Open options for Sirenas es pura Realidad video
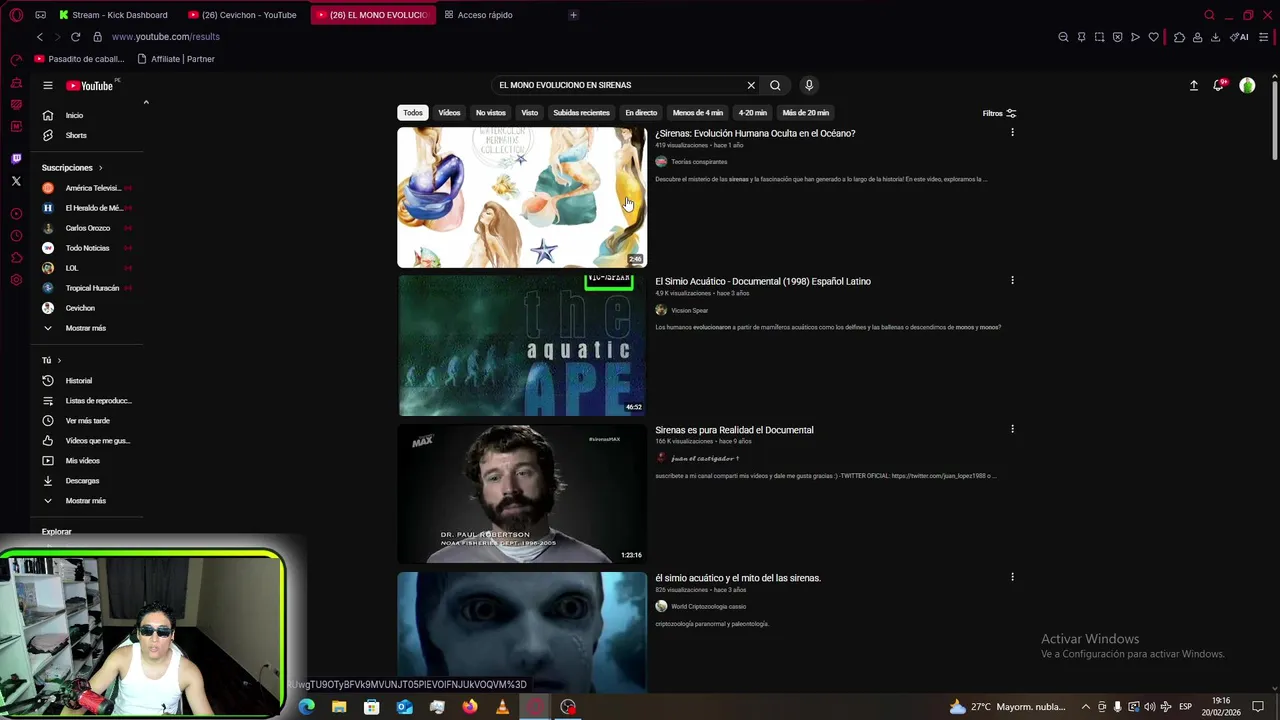This screenshot has height=720, width=1280. (1012, 428)
